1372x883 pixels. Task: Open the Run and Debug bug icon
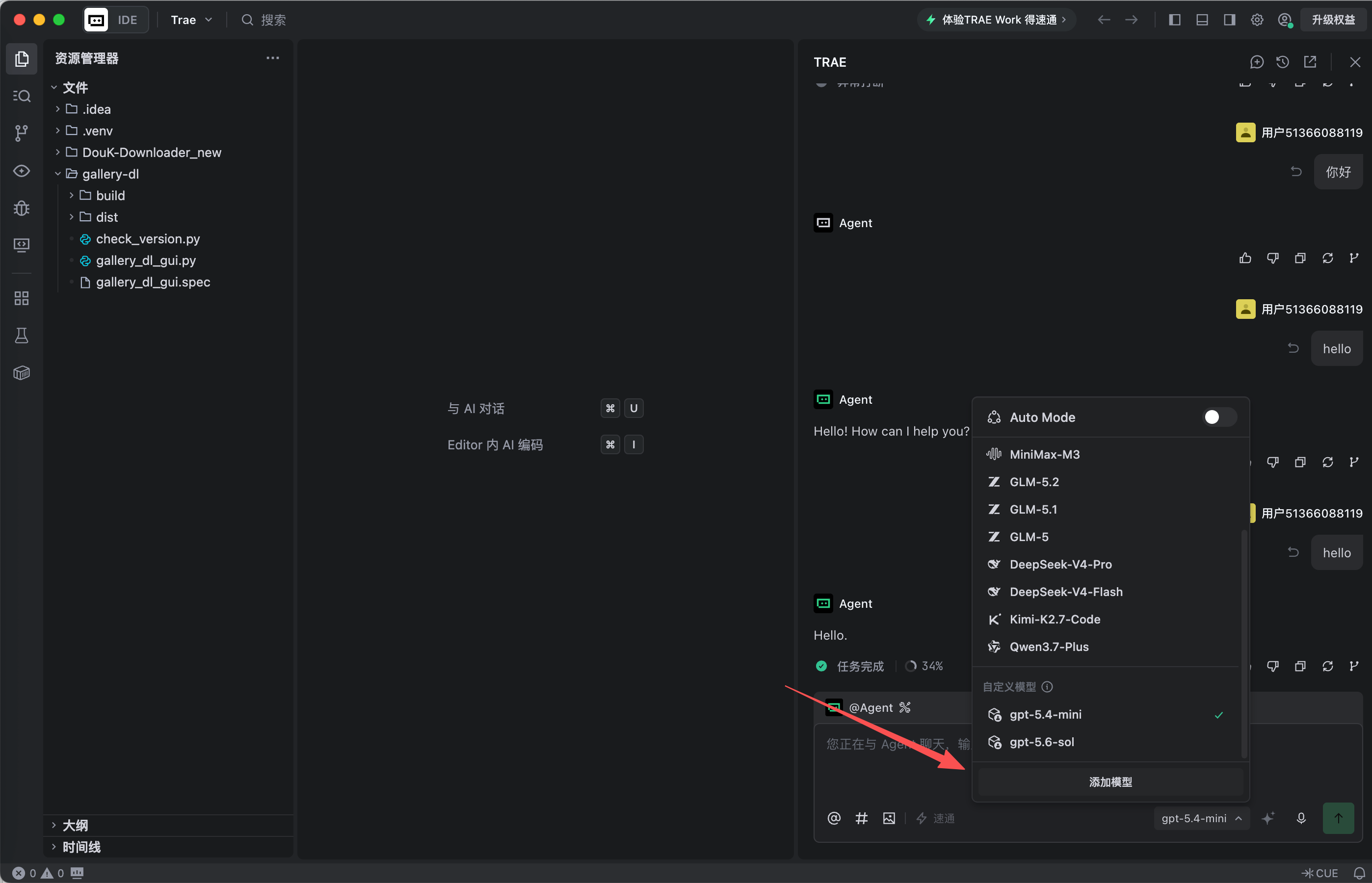pyautogui.click(x=21, y=208)
